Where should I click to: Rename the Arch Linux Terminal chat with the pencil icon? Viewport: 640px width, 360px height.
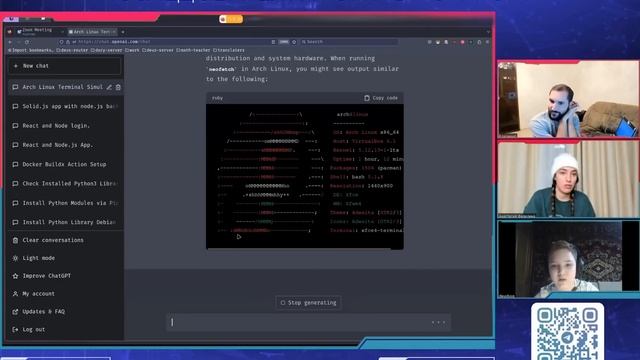click(109, 87)
